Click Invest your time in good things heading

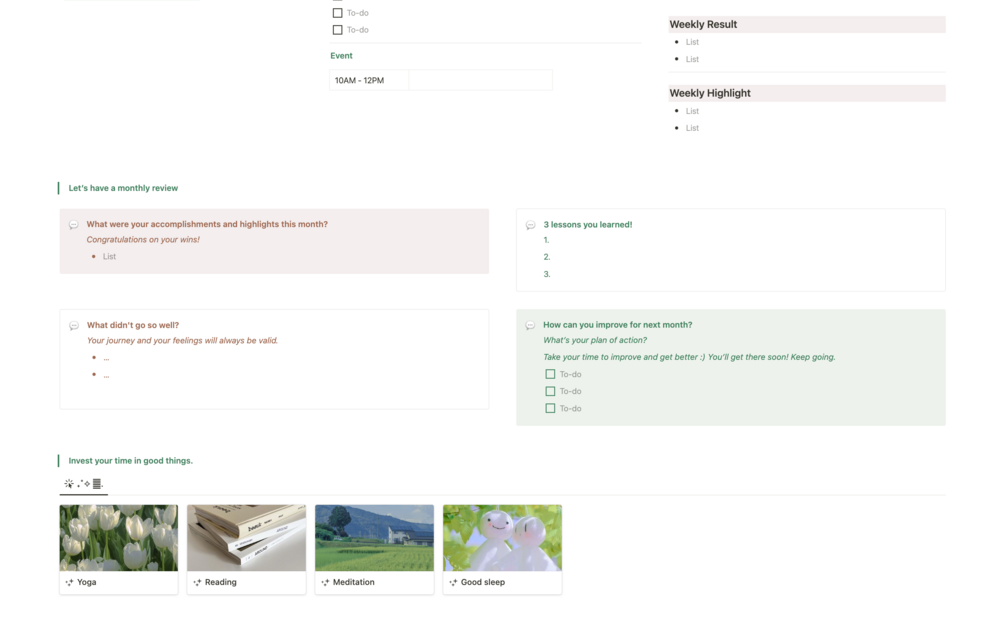pyautogui.click(x=131, y=461)
